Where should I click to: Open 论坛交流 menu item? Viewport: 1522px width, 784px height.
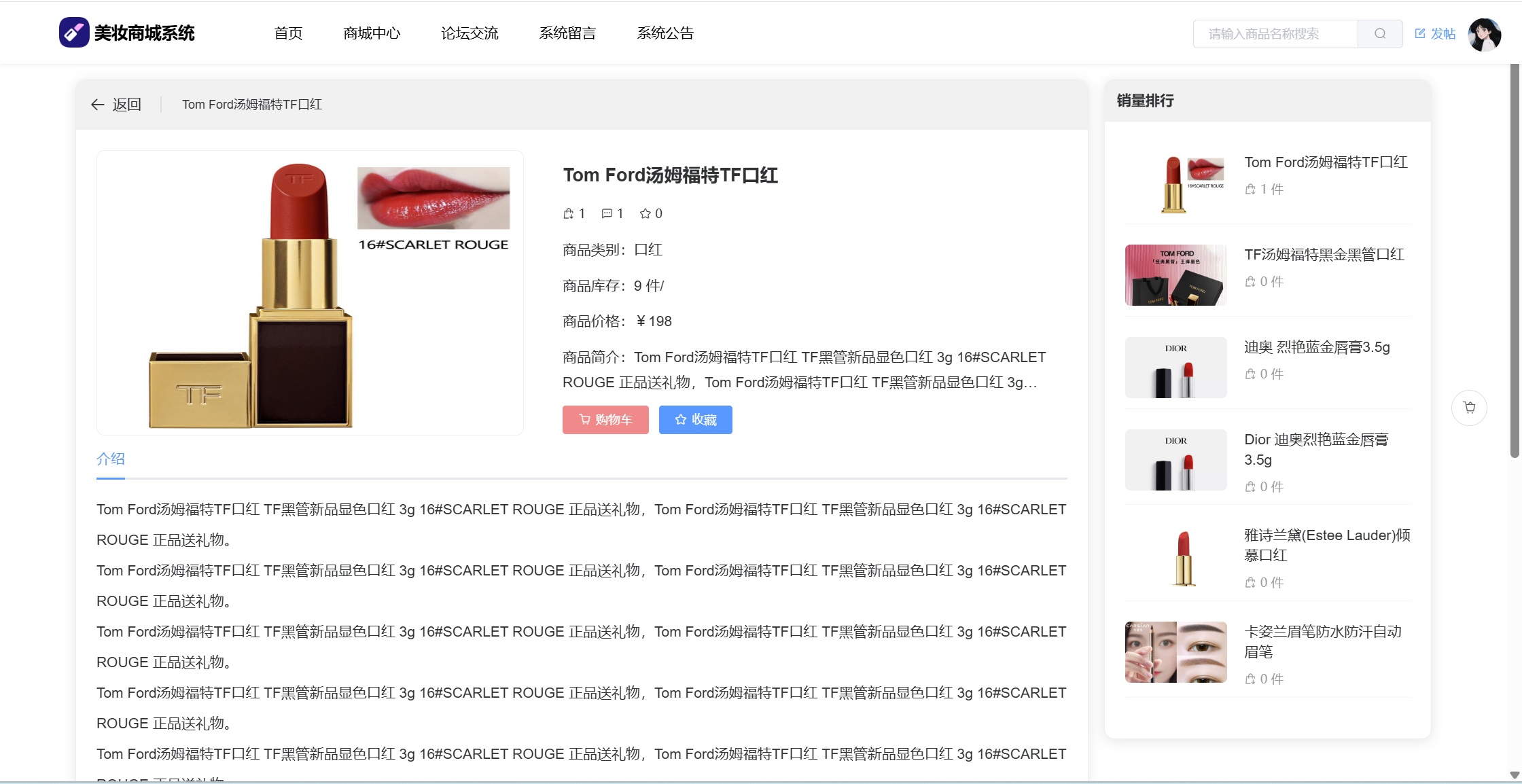[470, 33]
